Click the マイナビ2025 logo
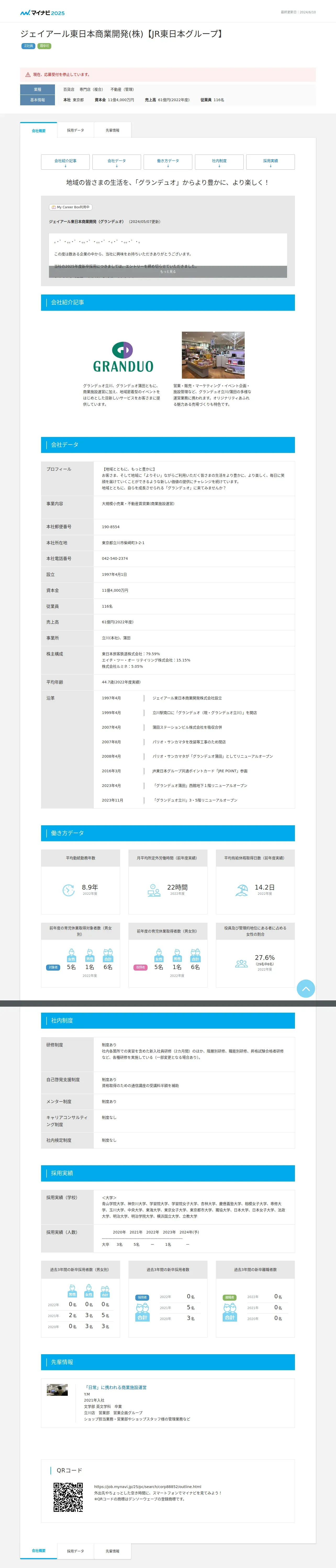 click(42, 12)
